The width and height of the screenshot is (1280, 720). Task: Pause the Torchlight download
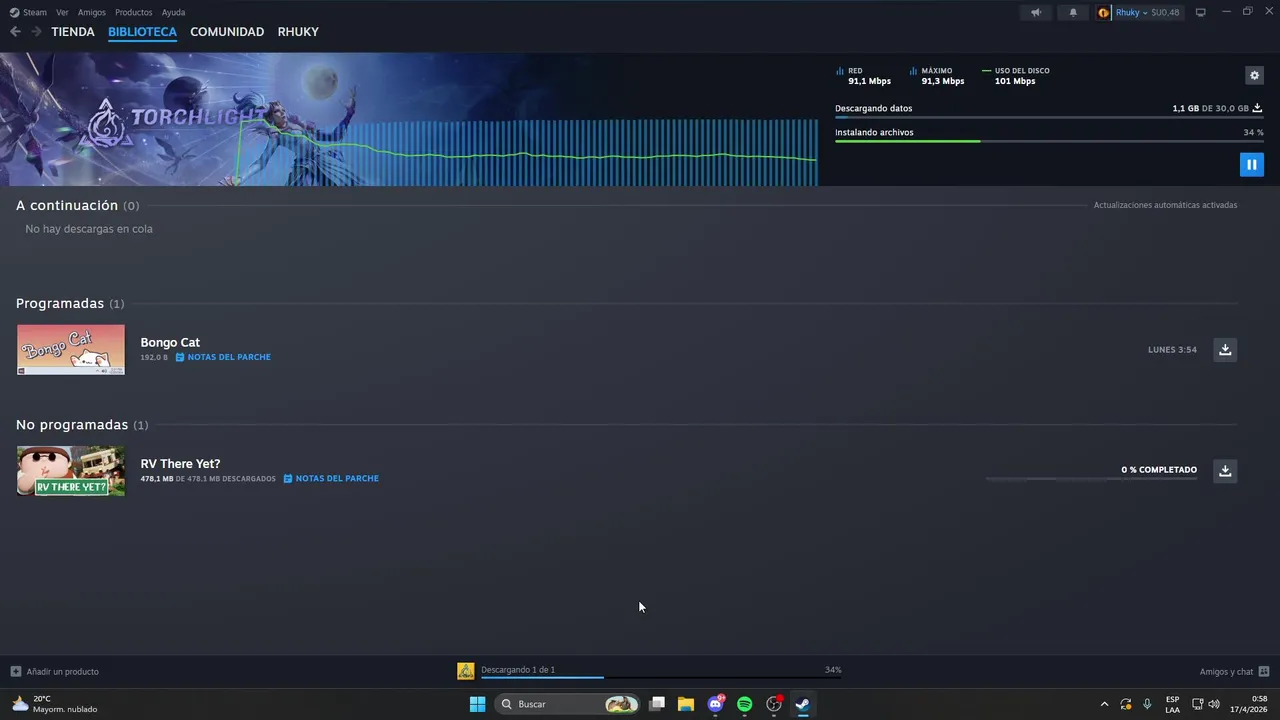click(x=1251, y=164)
